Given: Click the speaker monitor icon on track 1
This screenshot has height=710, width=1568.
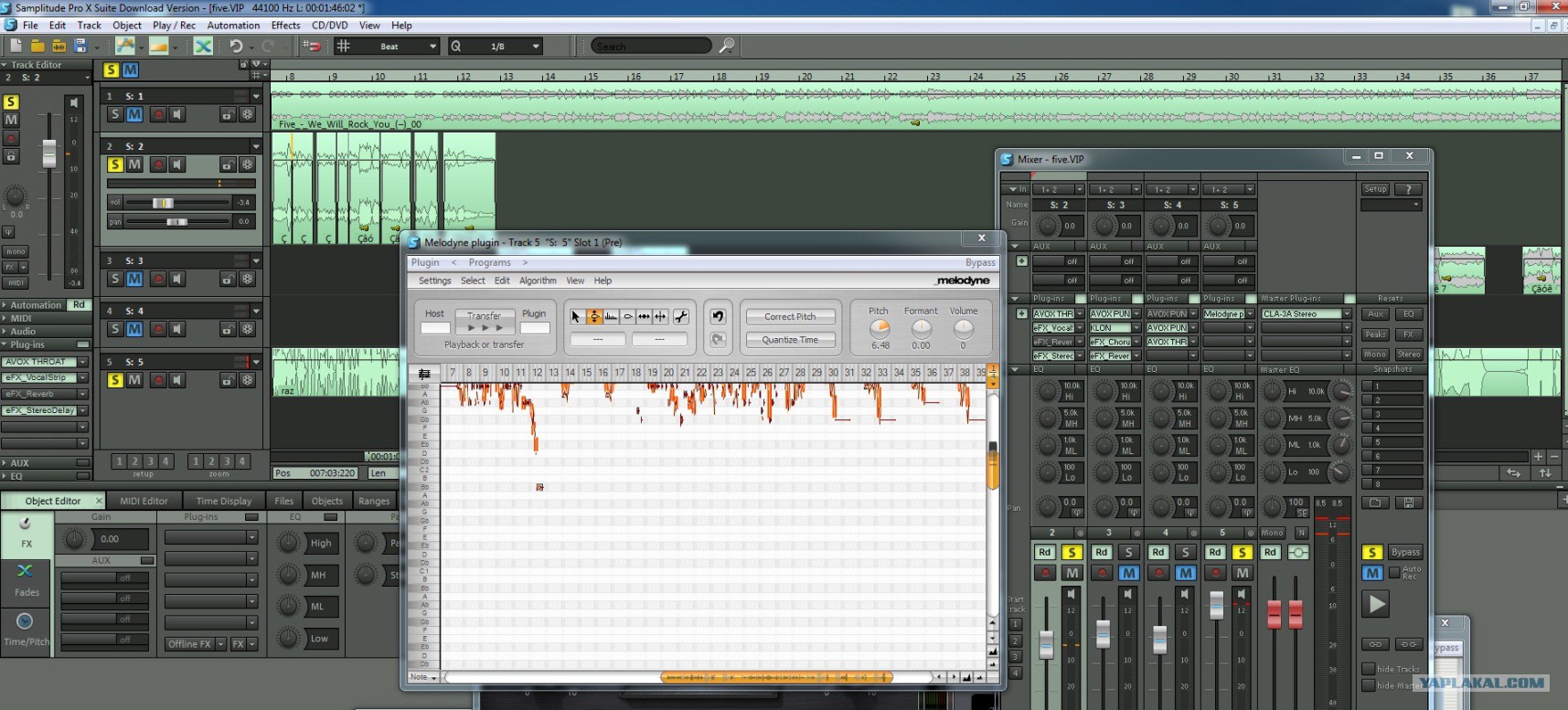Looking at the screenshot, I should point(177,114).
